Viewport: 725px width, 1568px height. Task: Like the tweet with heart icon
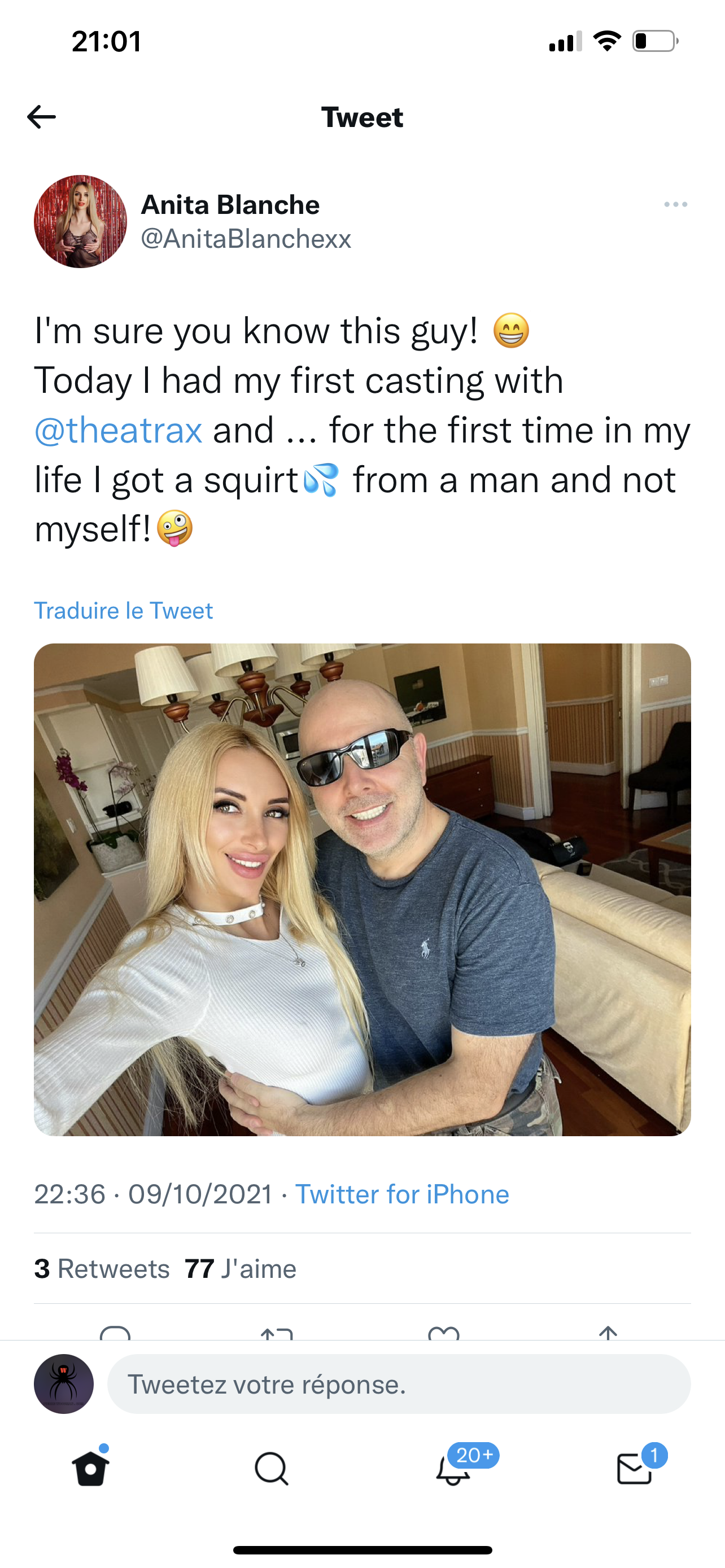[x=444, y=1332]
